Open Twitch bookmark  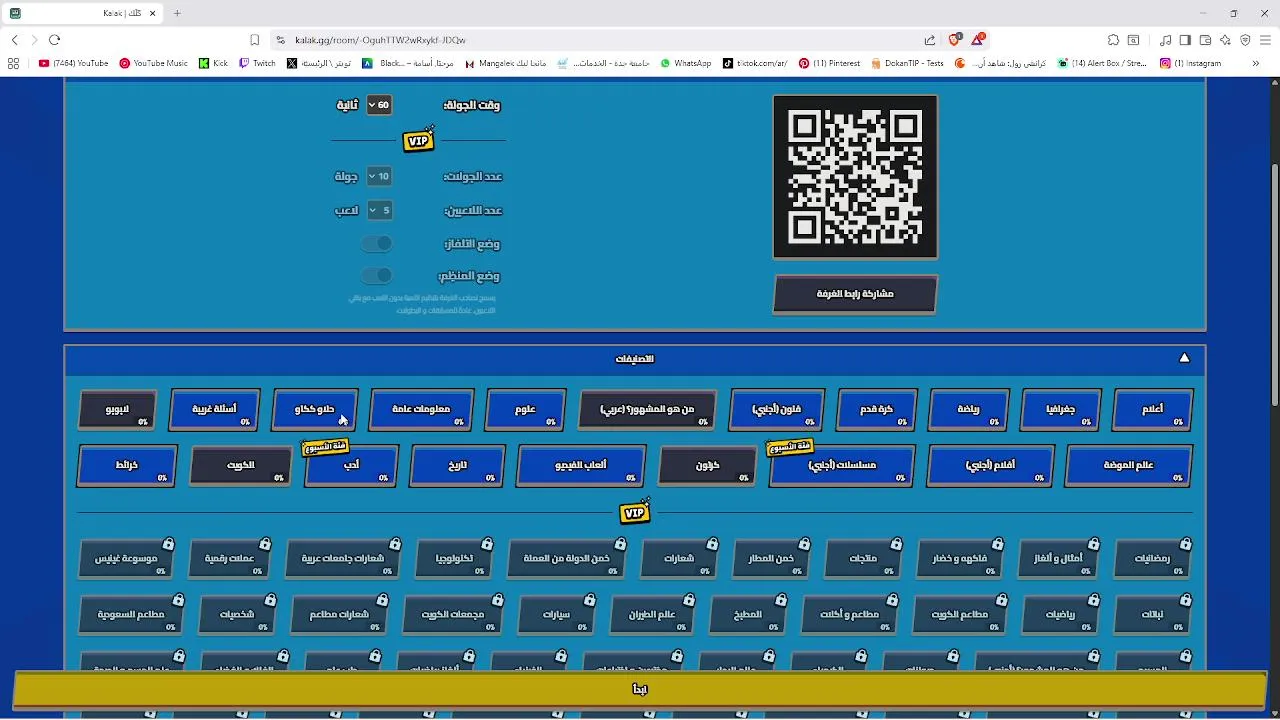click(x=257, y=63)
